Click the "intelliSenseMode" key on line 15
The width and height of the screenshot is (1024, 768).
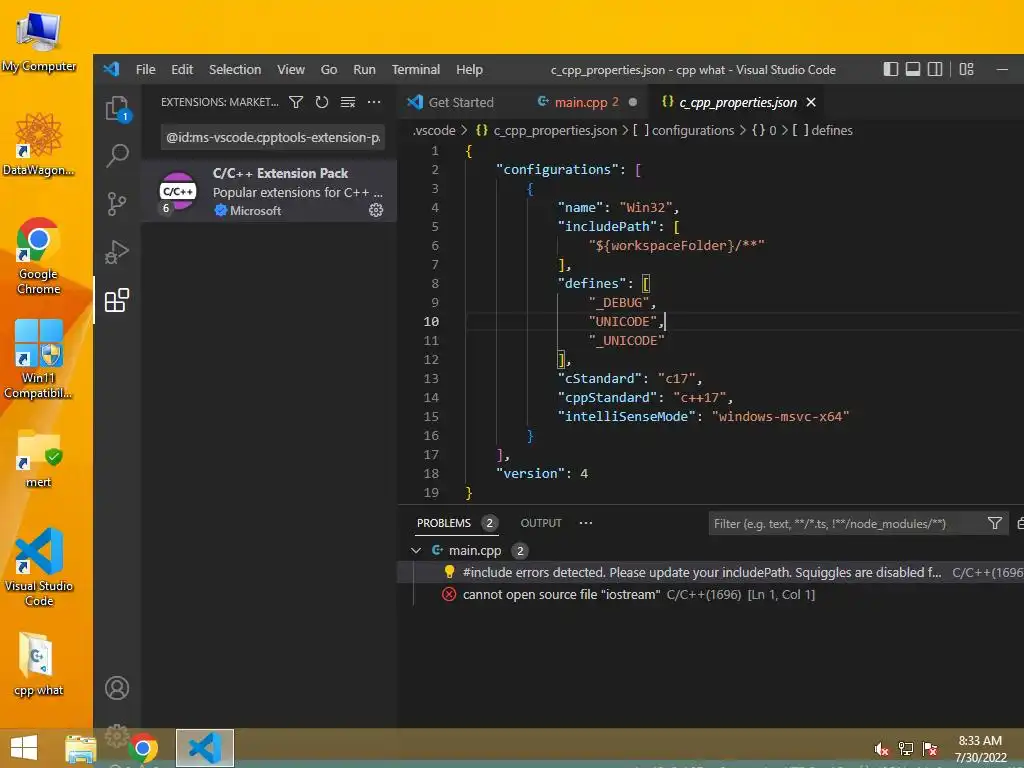626,416
